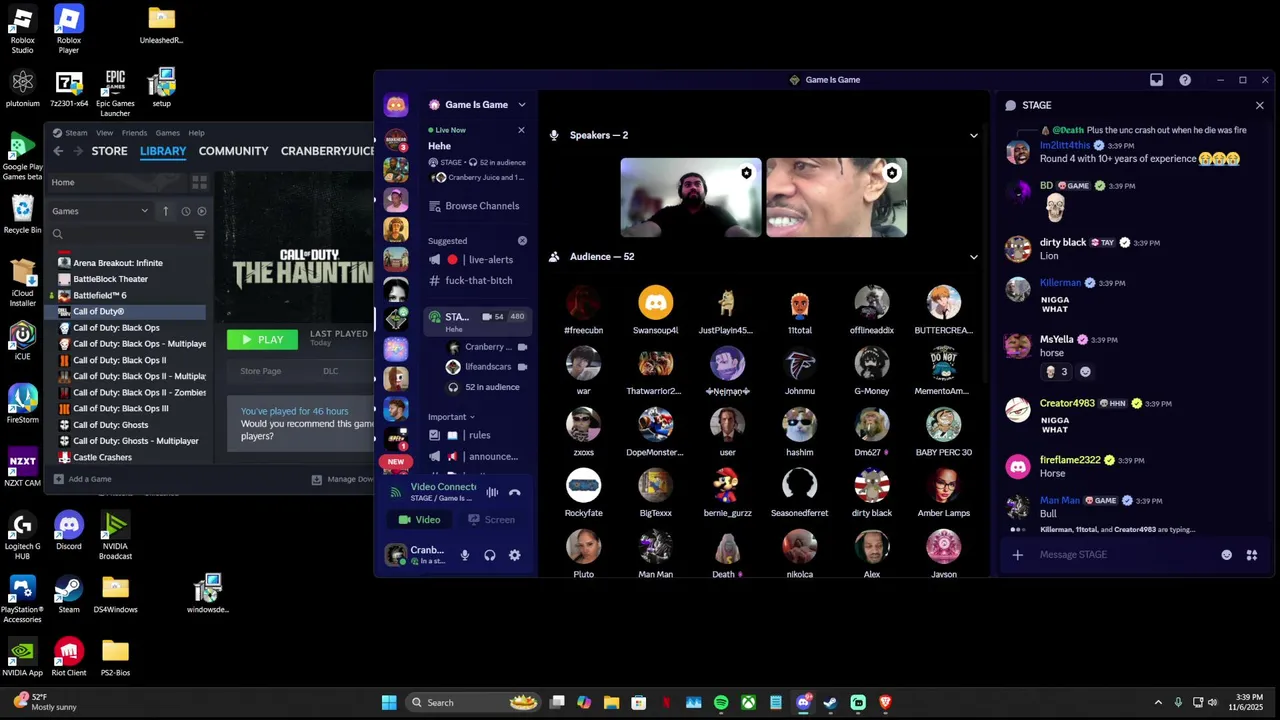The image size is (1280, 720).
Task: Toggle noise suppression next to Video Connected
Action: [x=492, y=492]
